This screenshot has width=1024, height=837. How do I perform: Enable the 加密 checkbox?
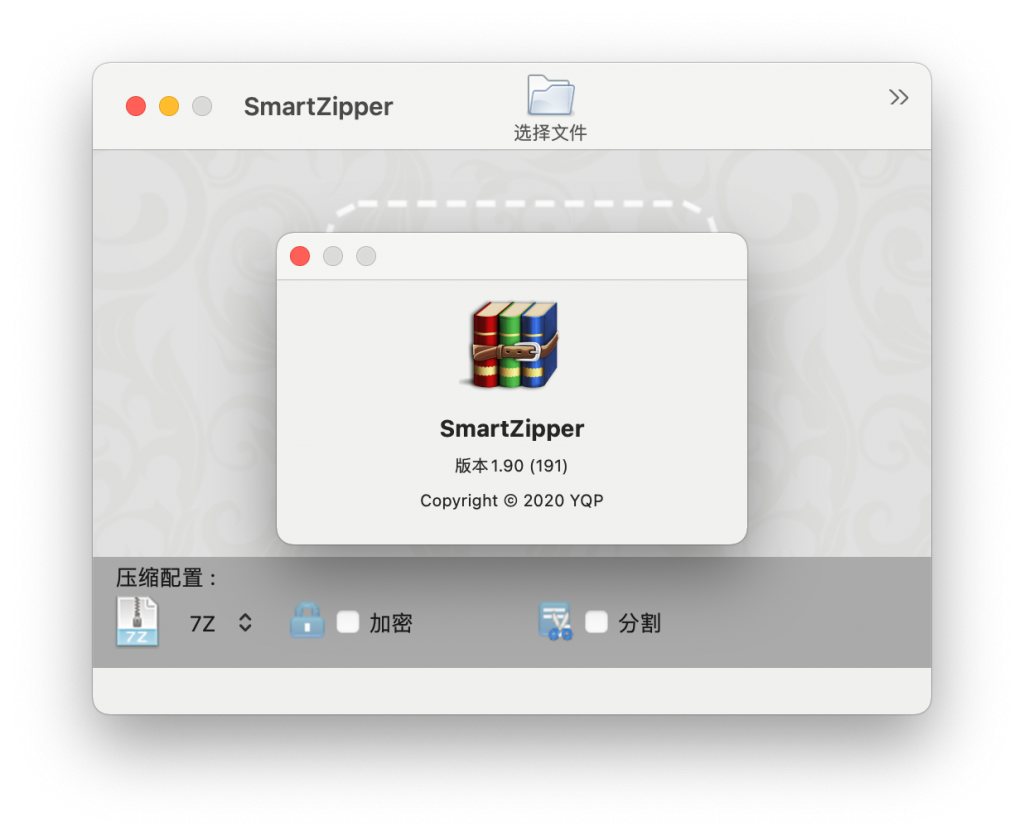coord(347,622)
